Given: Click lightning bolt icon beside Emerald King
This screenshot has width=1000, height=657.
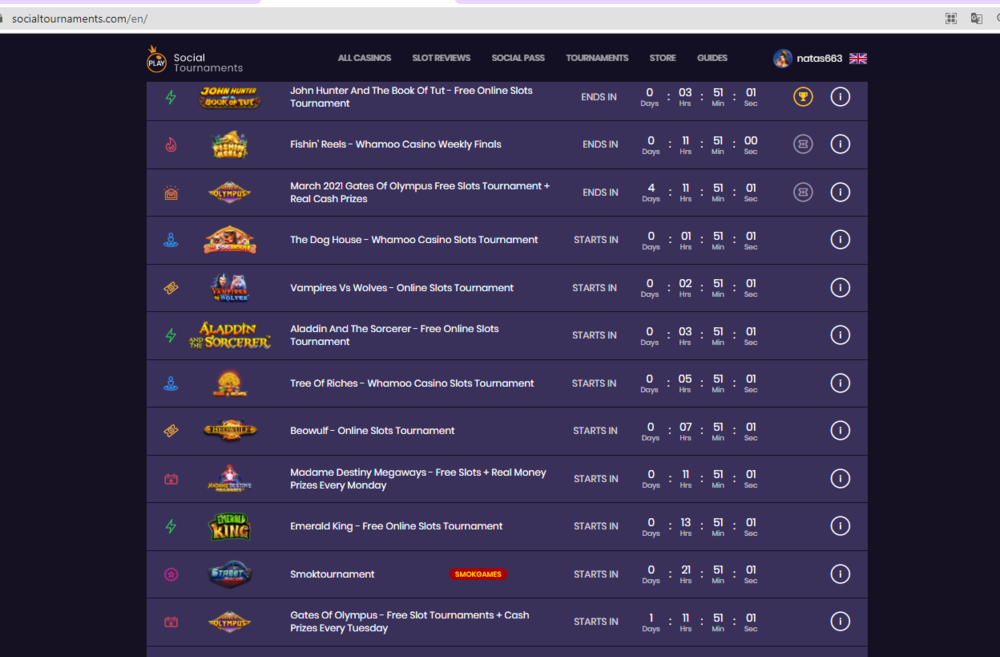Looking at the screenshot, I should [171, 526].
